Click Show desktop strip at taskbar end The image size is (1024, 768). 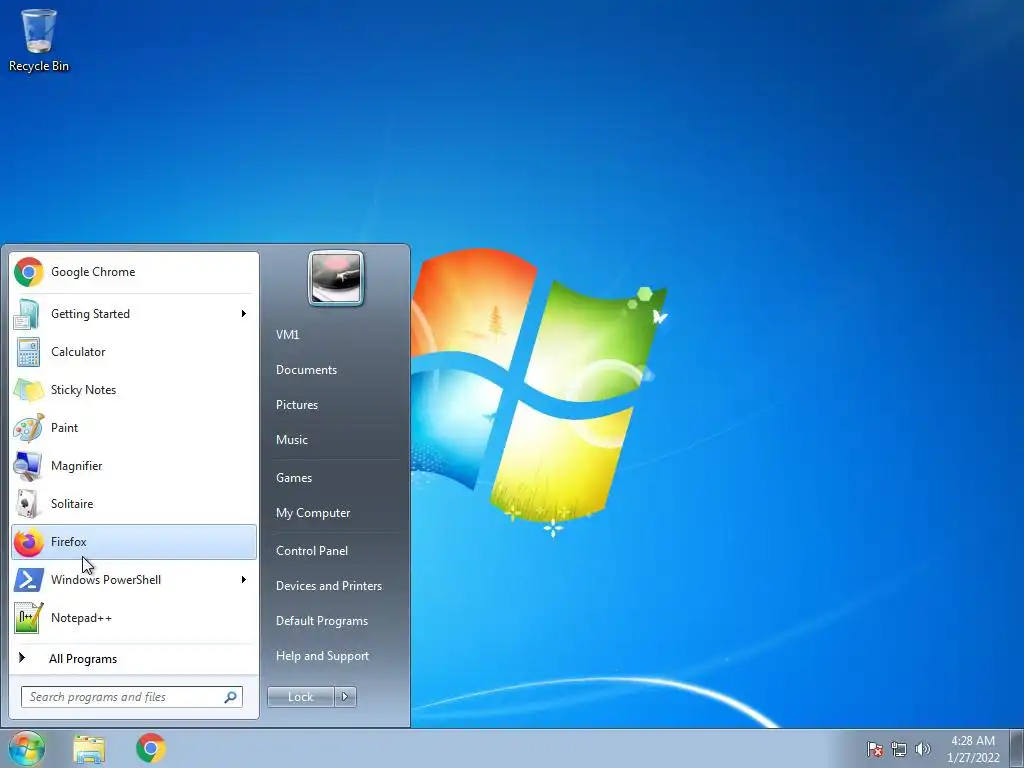click(1017, 748)
